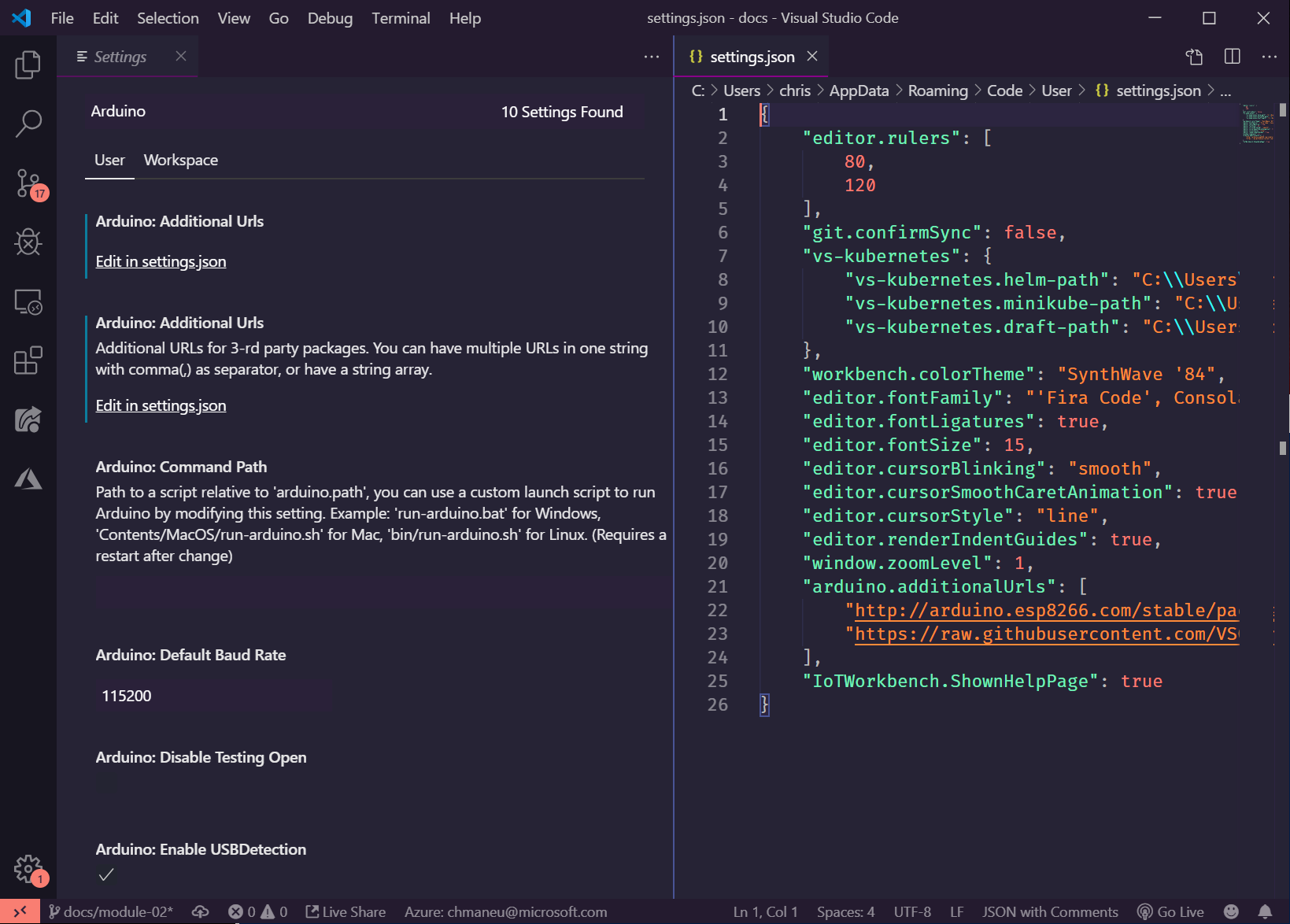This screenshot has width=1290, height=924.
Task: Click the AppData breadcrumb segment
Action: click(x=859, y=91)
